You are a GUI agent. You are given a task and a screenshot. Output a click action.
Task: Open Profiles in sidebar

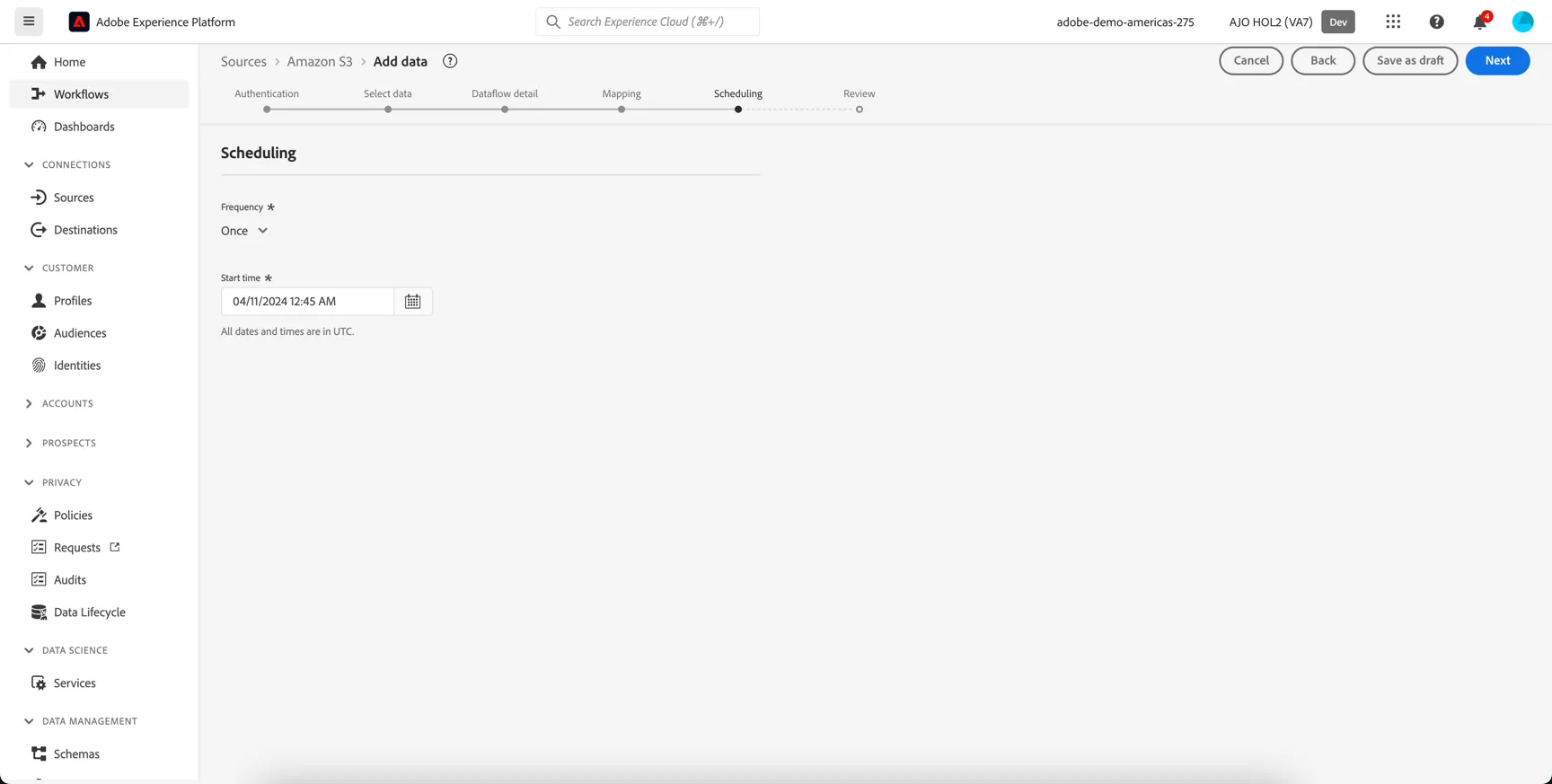99,301
